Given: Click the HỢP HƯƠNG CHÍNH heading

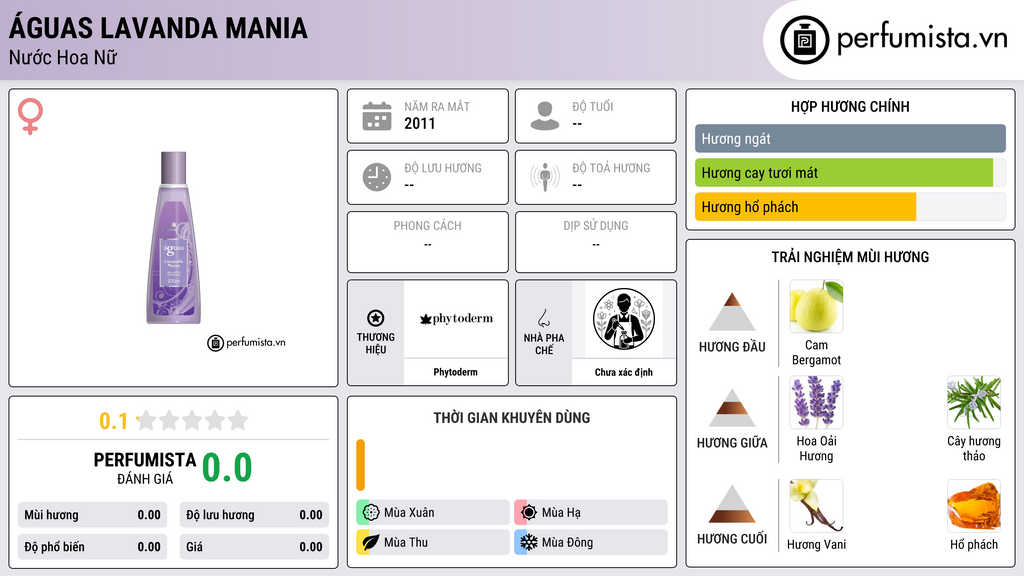Looking at the screenshot, I should [x=850, y=106].
